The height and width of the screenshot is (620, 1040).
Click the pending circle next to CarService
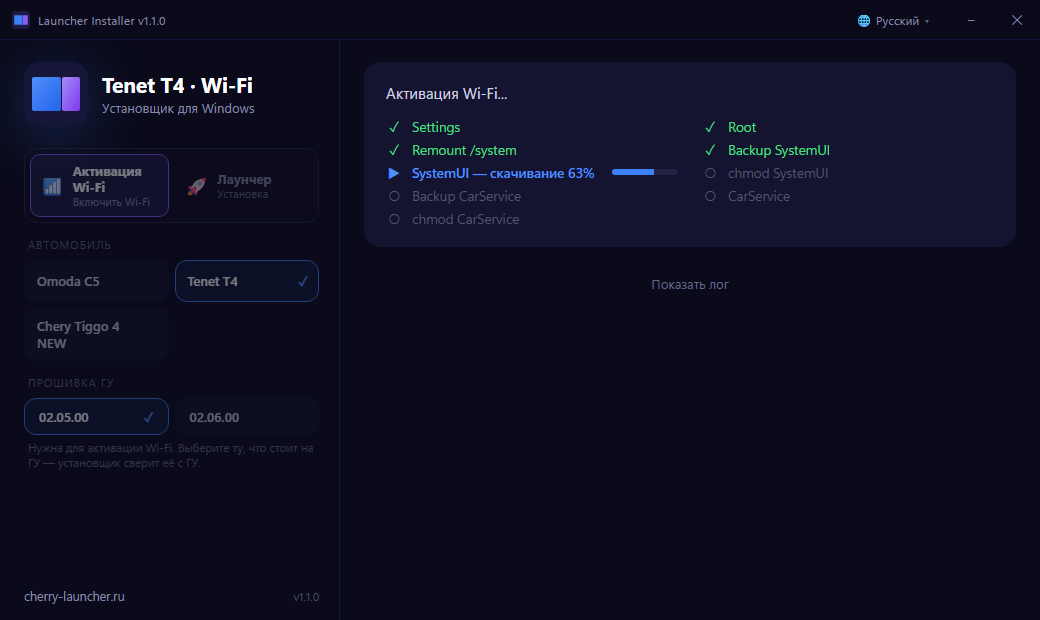(710, 196)
